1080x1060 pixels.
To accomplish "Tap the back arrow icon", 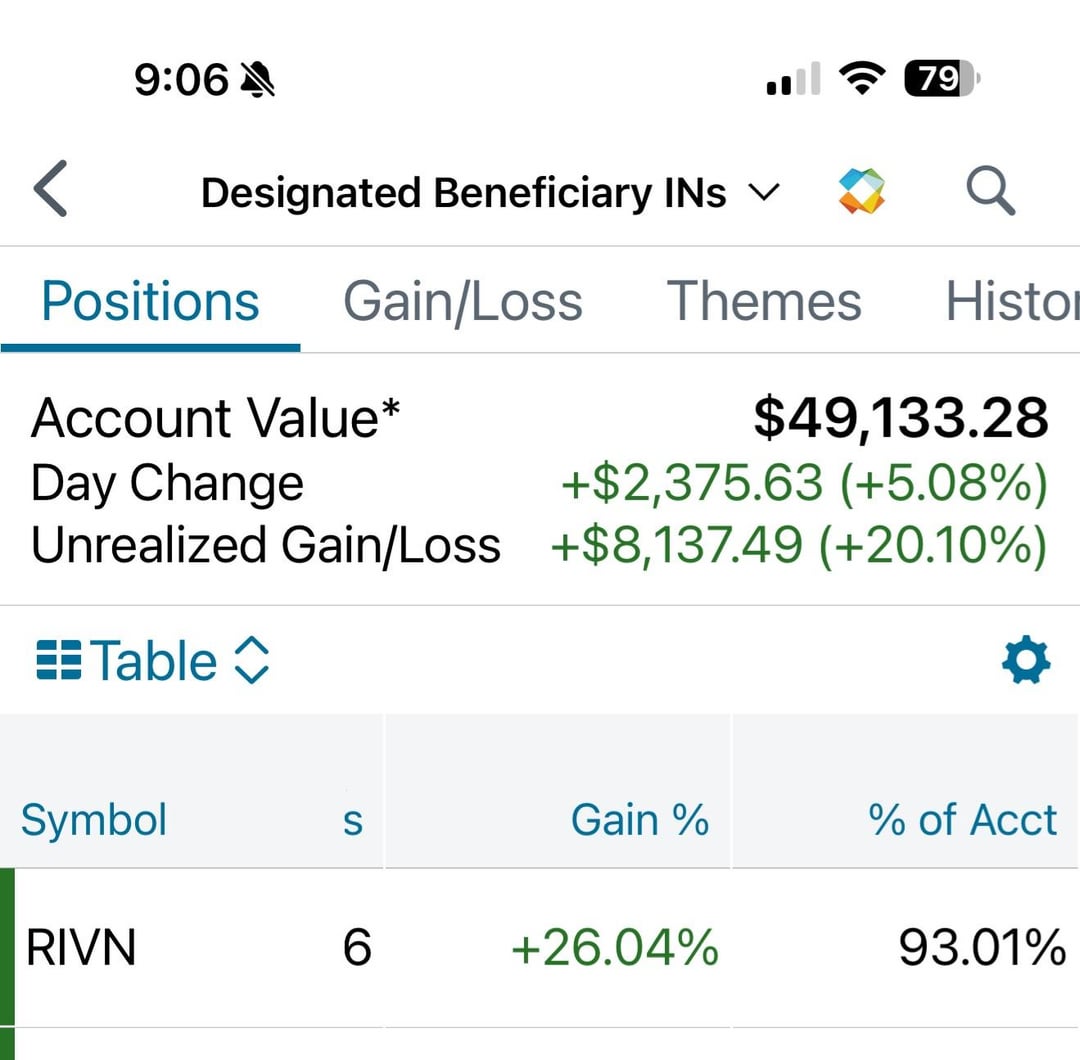I will (x=51, y=190).
